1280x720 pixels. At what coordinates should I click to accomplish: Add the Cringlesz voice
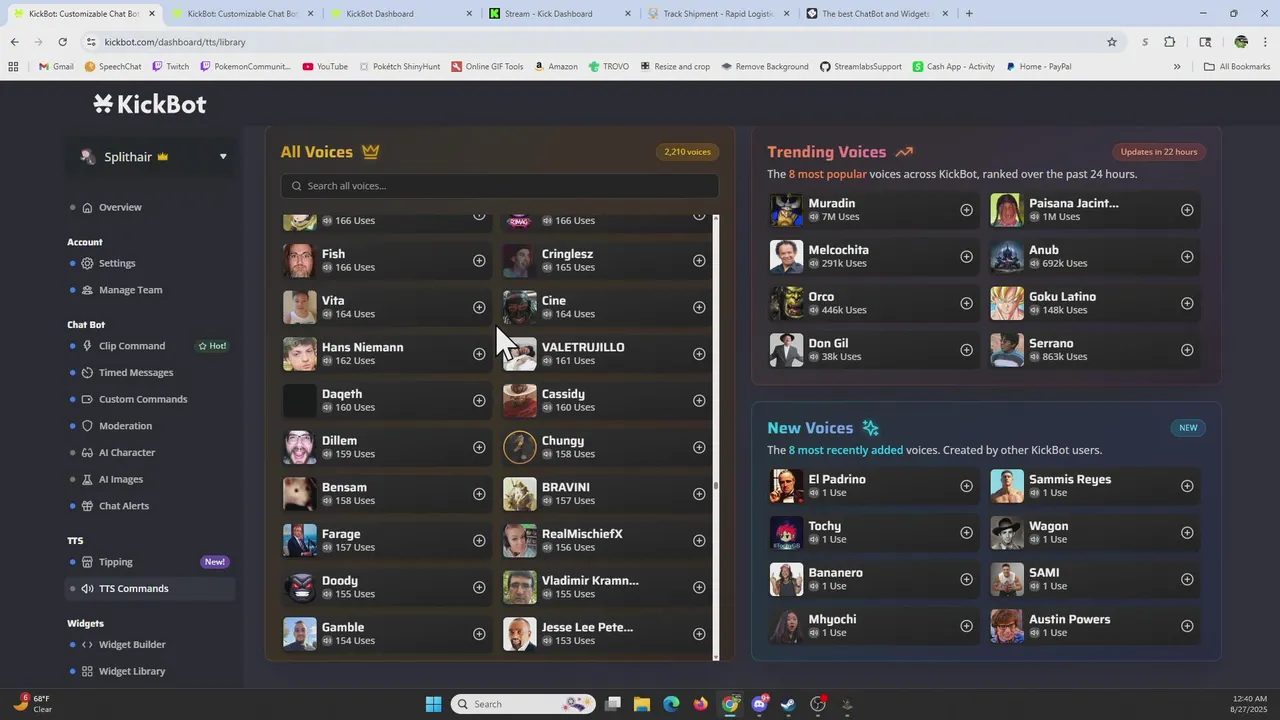[699, 260]
